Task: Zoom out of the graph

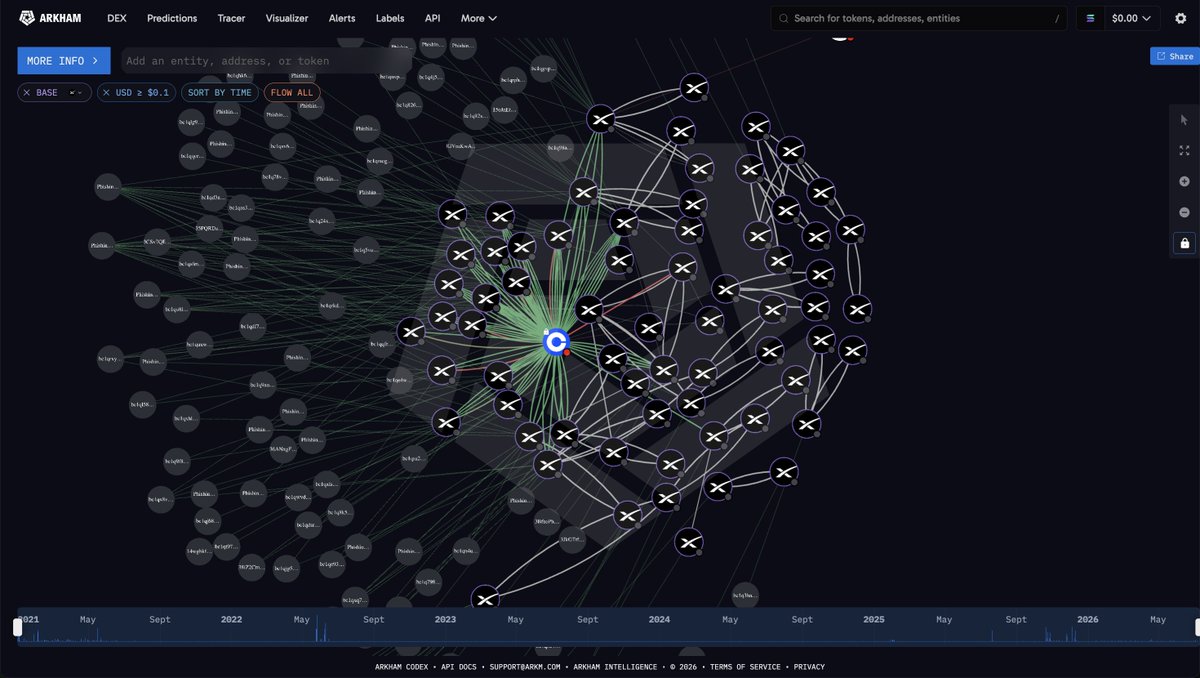Action: click(1185, 212)
